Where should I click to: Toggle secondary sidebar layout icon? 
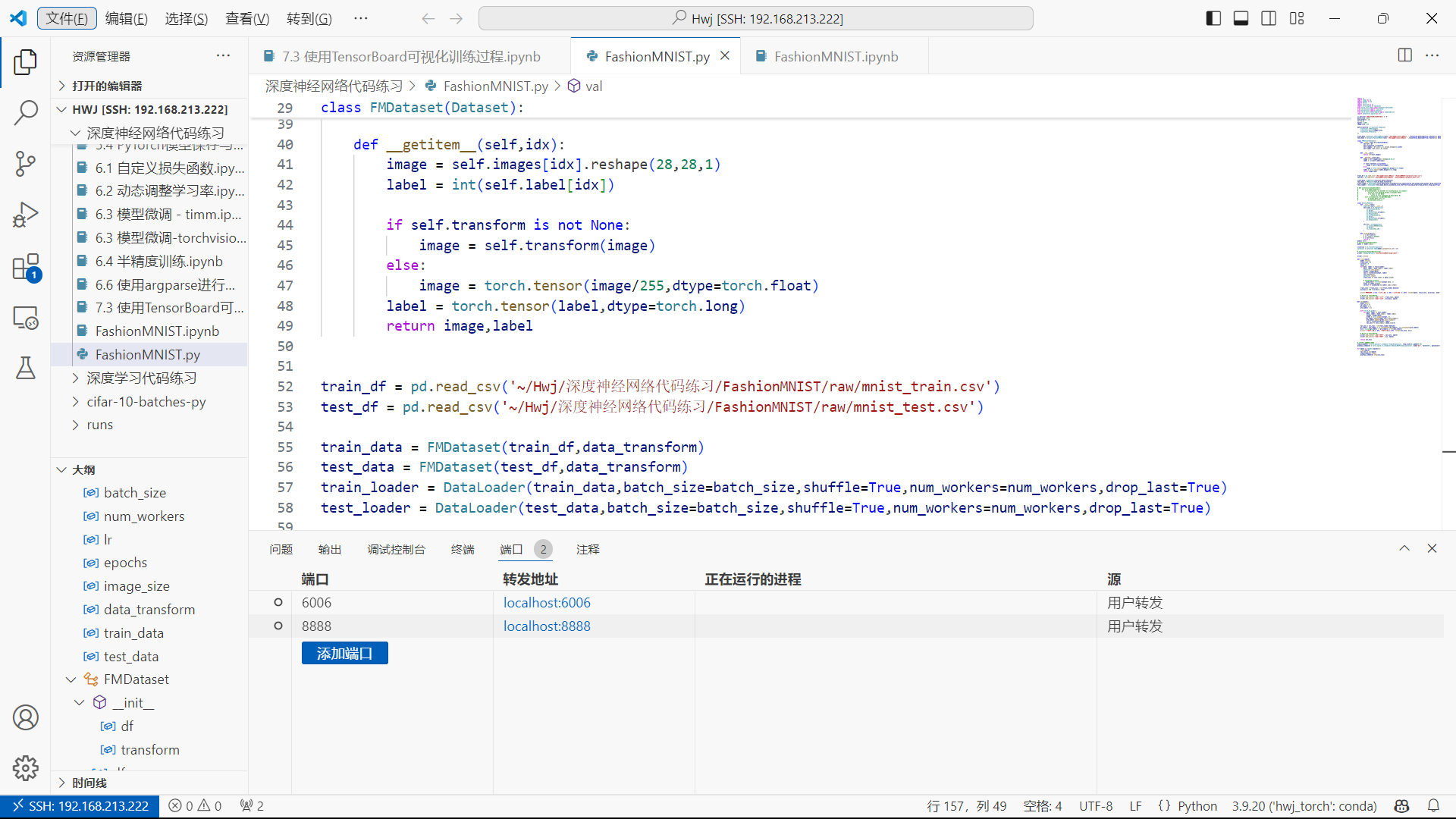click(1269, 18)
